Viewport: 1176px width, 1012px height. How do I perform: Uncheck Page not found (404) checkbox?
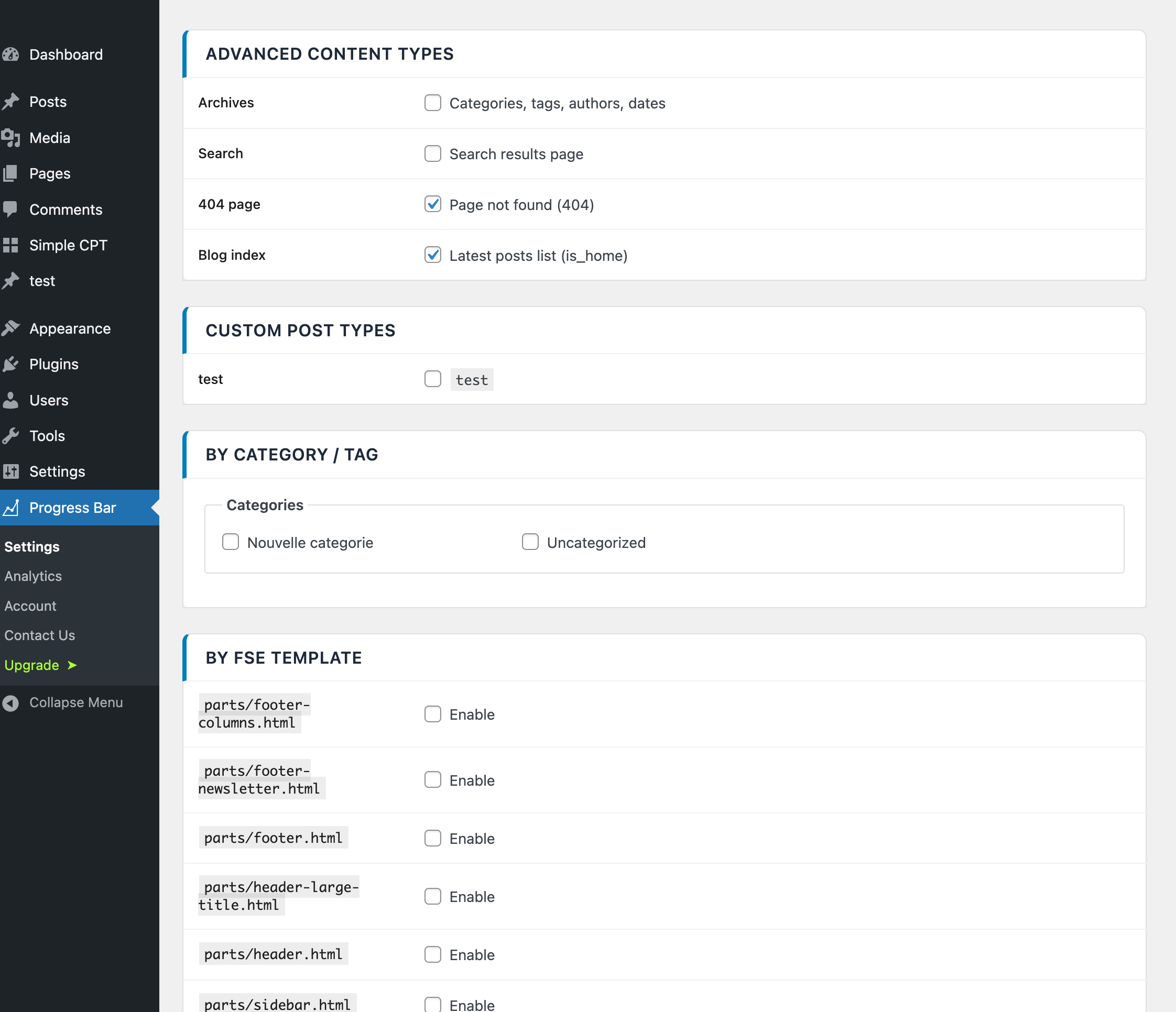432,204
